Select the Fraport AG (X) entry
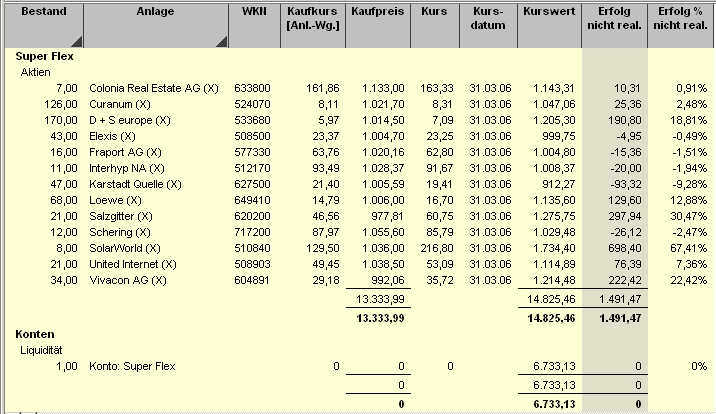 [x=125, y=152]
